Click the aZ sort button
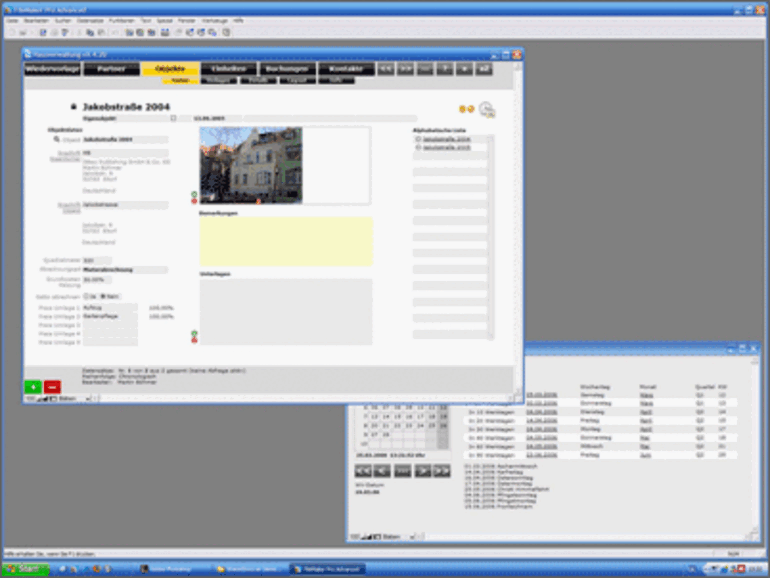The width and height of the screenshot is (770, 578). click(x=484, y=69)
